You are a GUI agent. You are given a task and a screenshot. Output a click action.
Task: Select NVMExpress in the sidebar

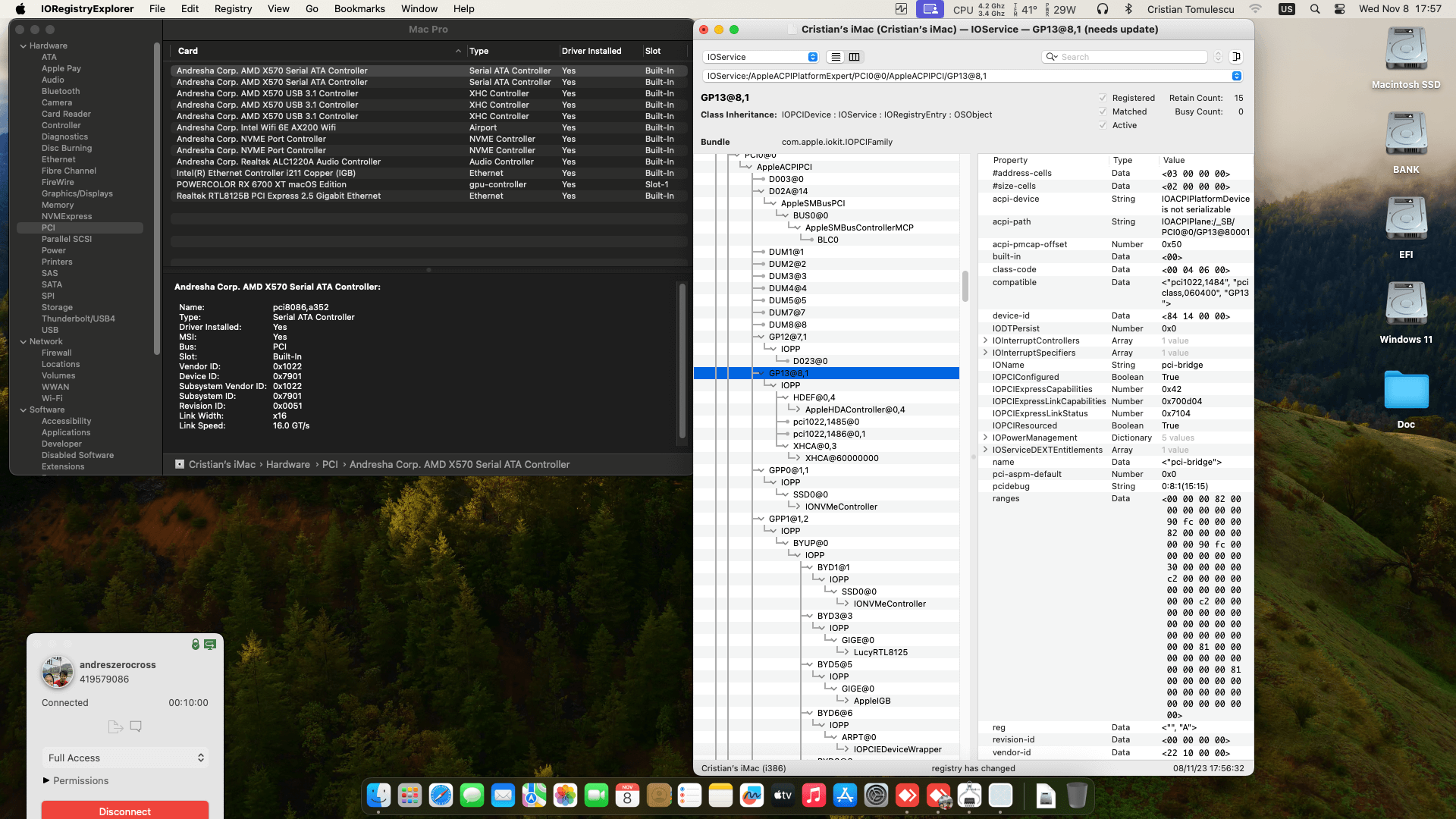[67, 216]
